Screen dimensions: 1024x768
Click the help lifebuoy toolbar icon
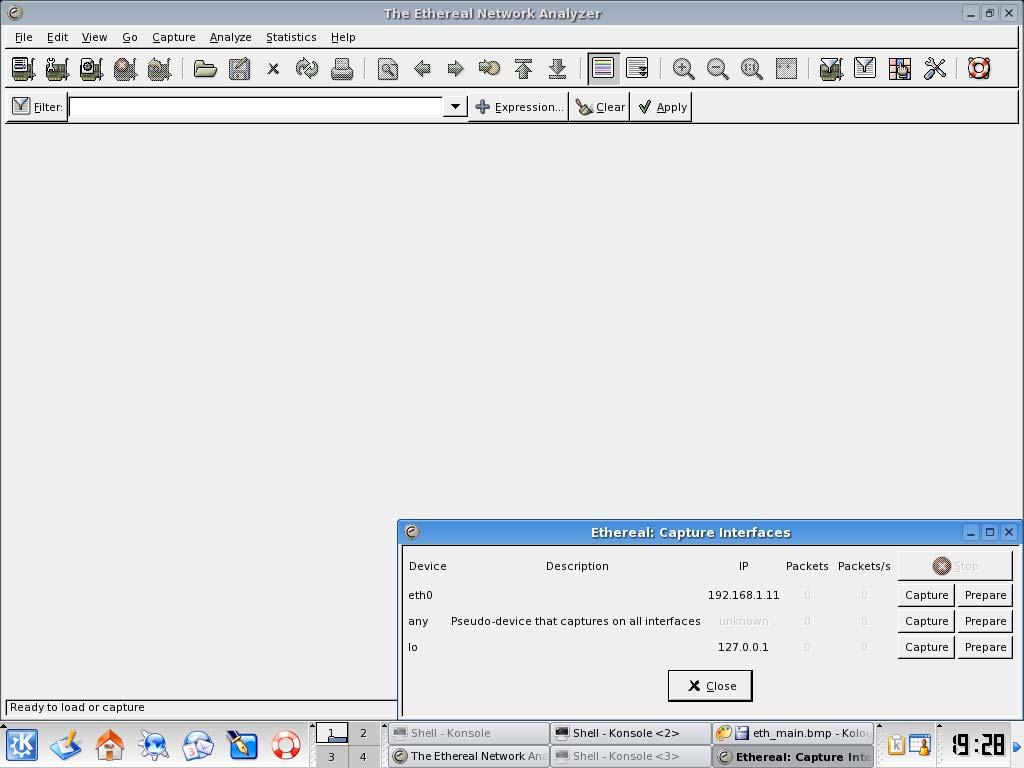(978, 69)
